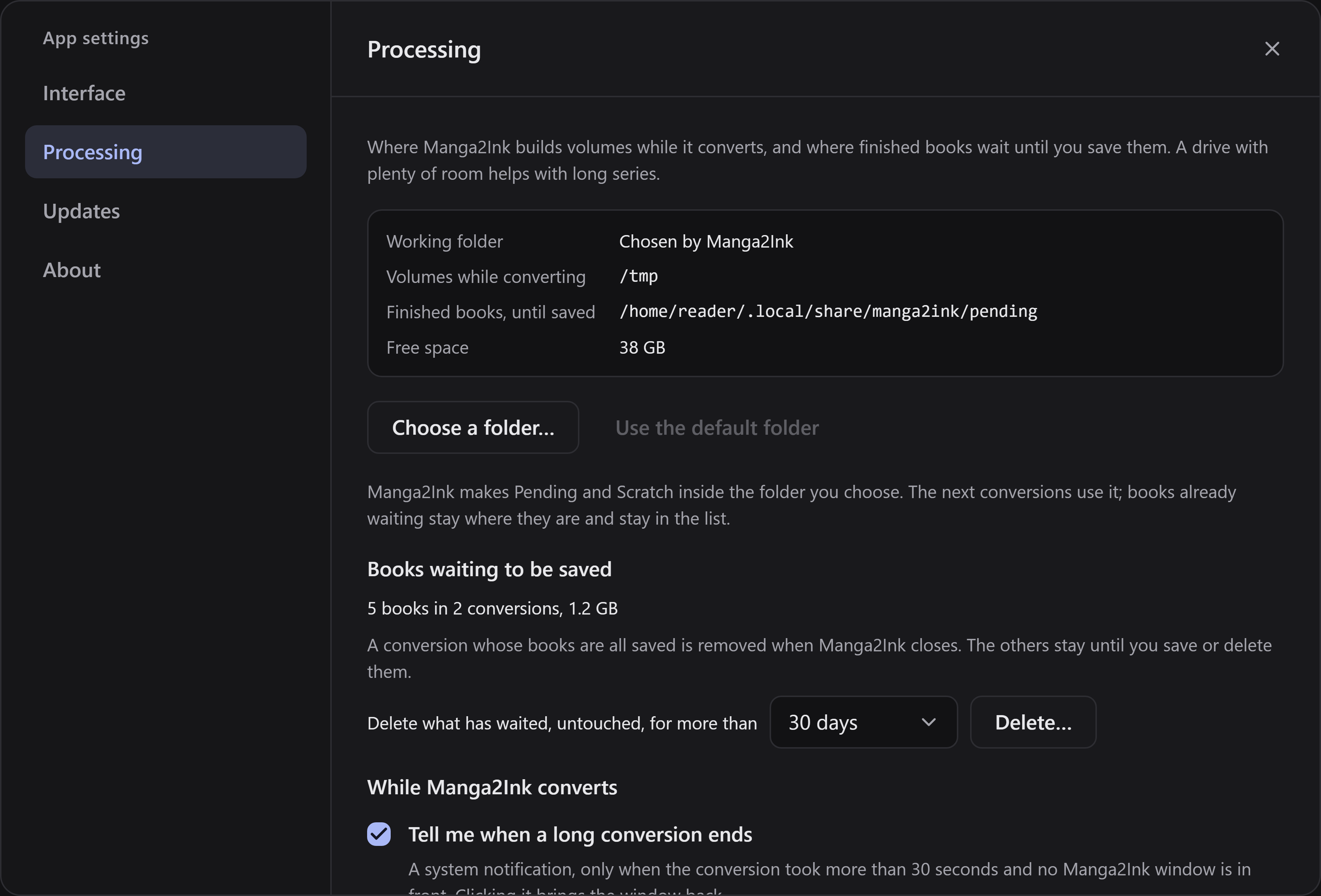The width and height of the screenshot is (1321, 896).
Task: Click the Processing page title
Action: (x=424, y=49)
